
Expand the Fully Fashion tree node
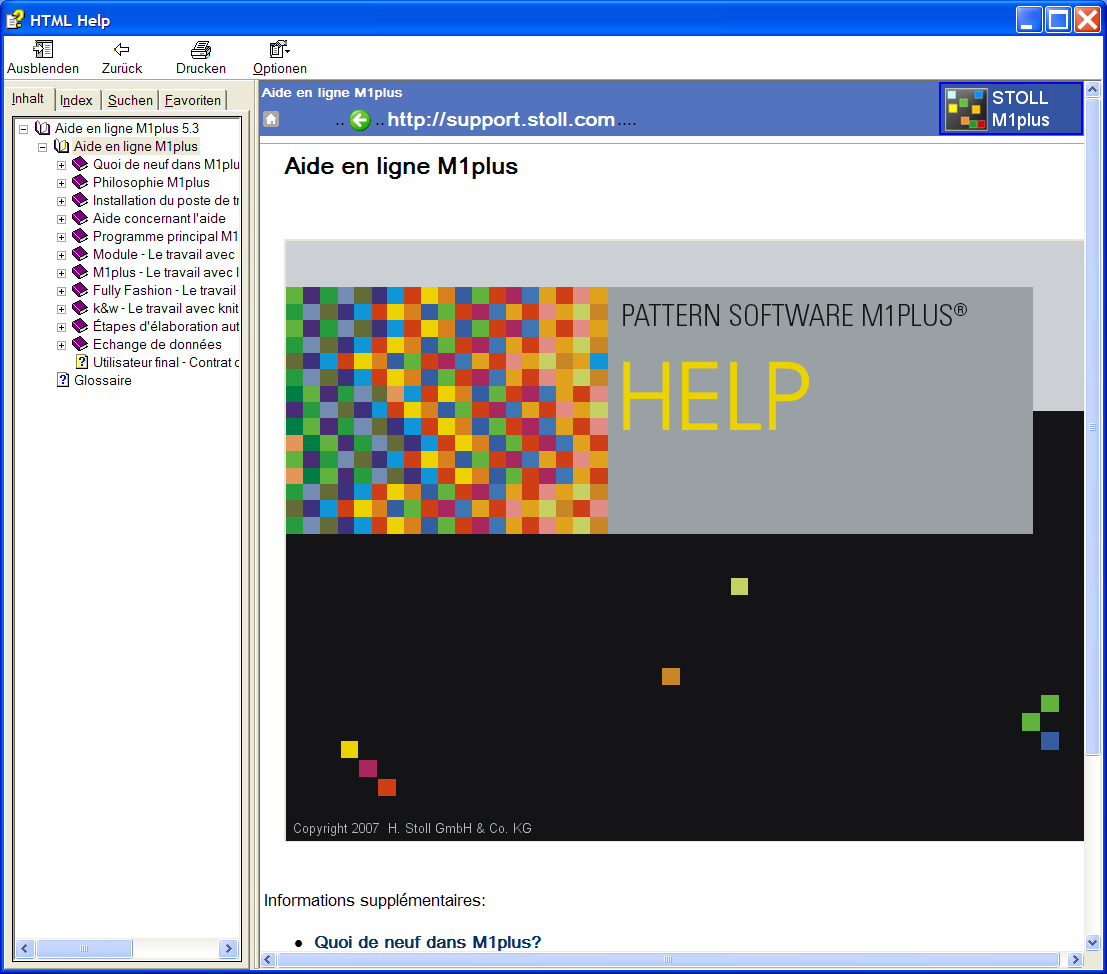point(61,291)
